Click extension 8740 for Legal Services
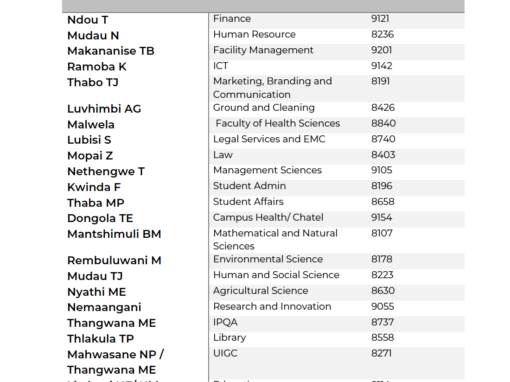 pos(383,139)
